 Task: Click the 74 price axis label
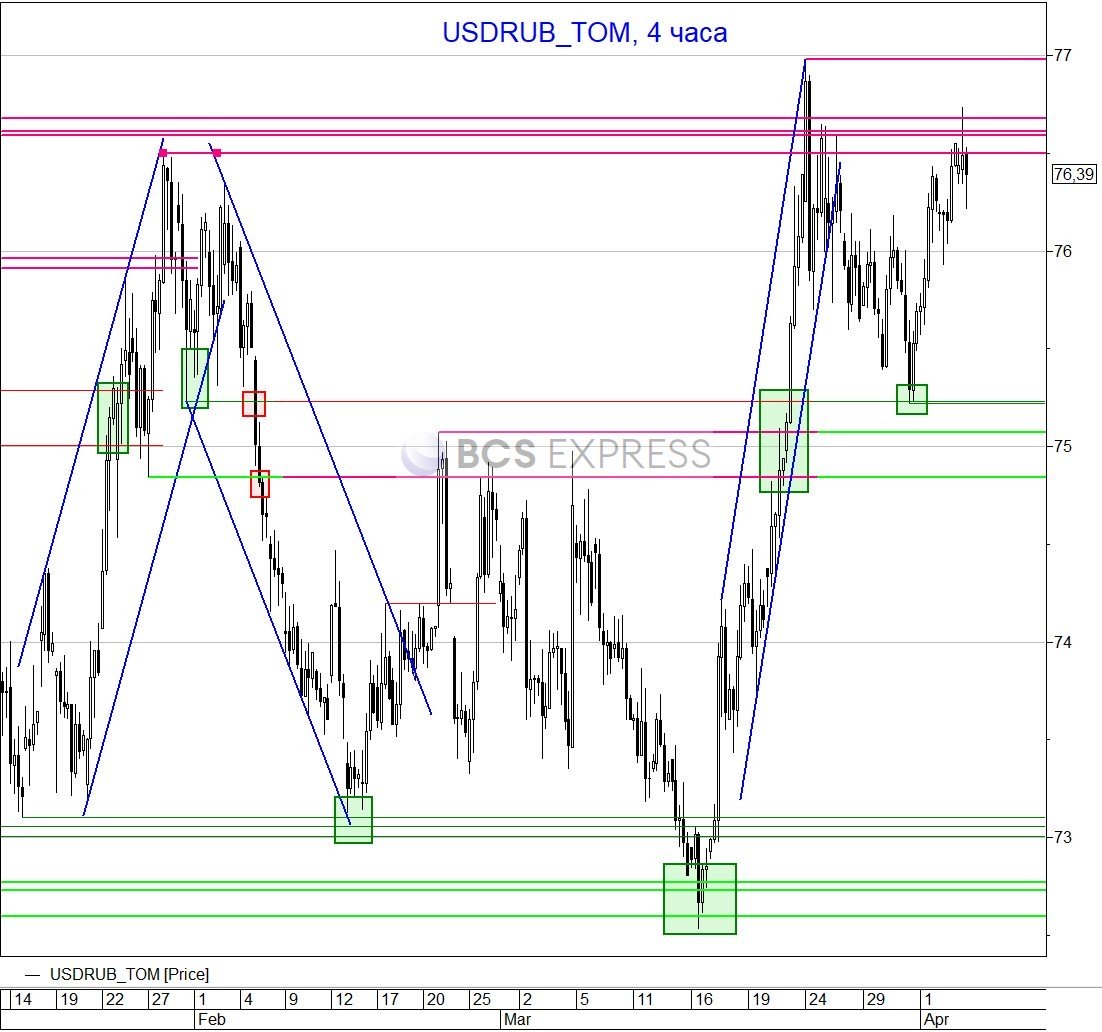1062,642
